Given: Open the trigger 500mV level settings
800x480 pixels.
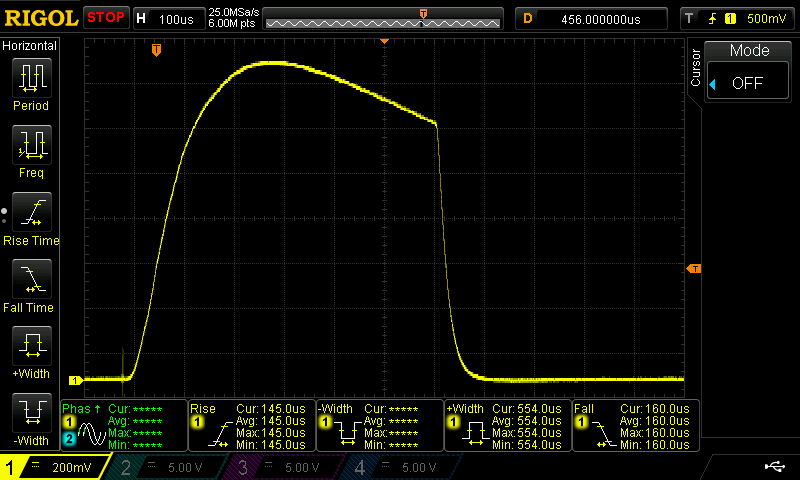Looking at the screenshot, I should point(738,18).
